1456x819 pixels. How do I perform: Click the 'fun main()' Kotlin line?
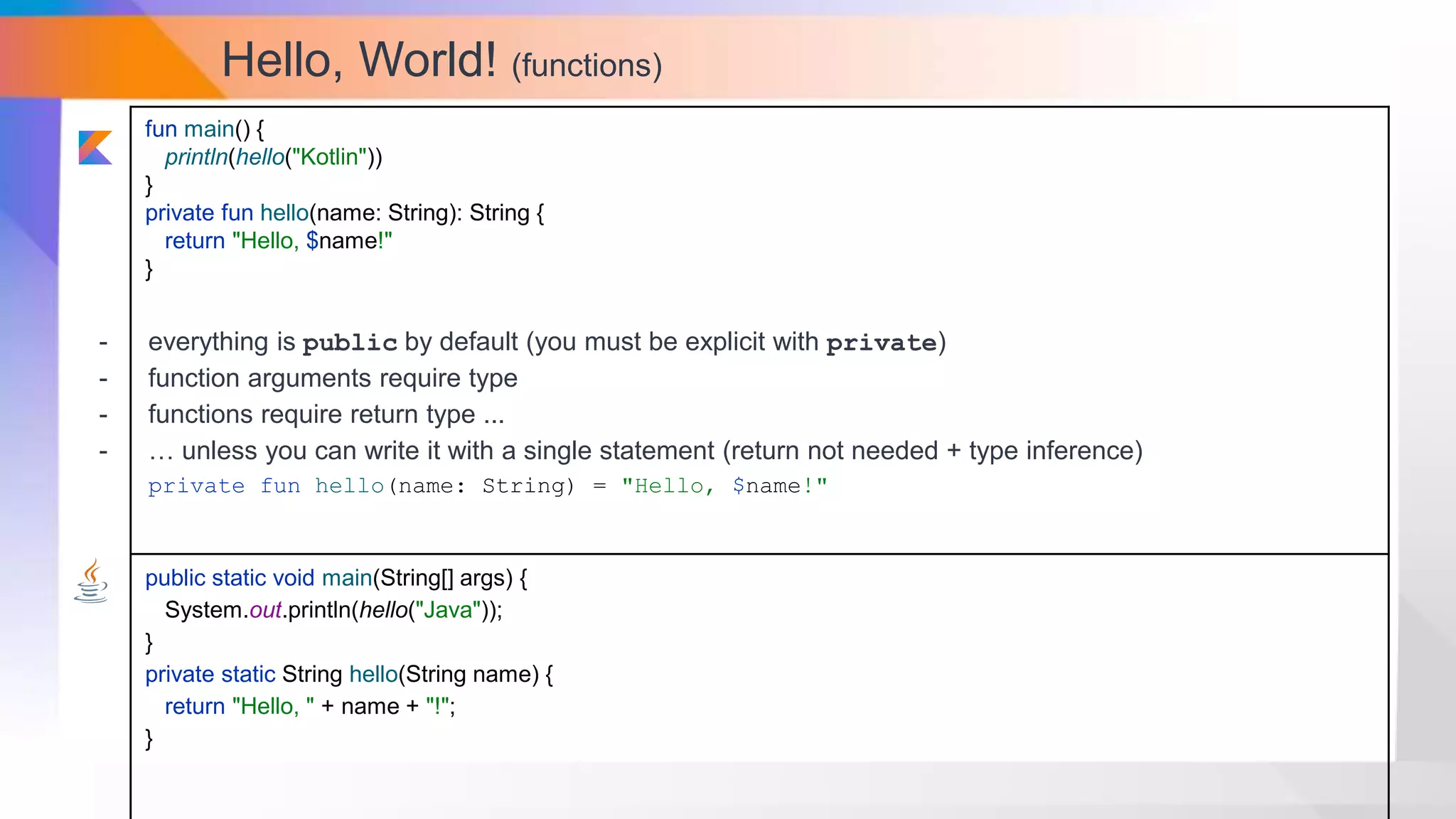coord(204,129)
